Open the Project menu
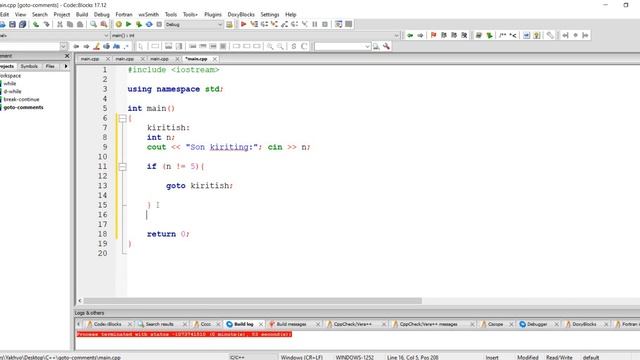This screenshot has height=360, width=640. coord(62,14)
